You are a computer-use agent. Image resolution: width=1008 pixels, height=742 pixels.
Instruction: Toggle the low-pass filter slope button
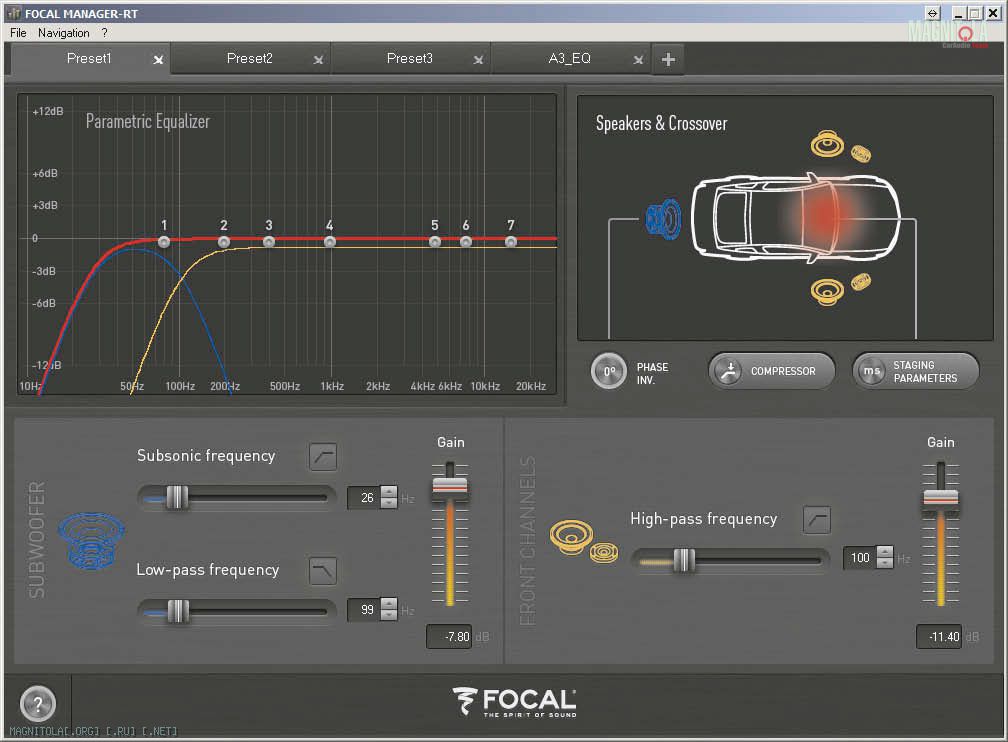coord(323,570)
